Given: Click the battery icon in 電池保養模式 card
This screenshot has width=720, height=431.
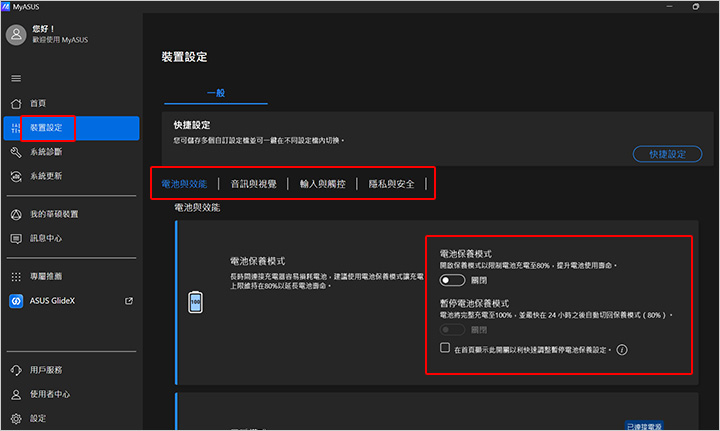Looking at the screenshot, I should 196,302.
